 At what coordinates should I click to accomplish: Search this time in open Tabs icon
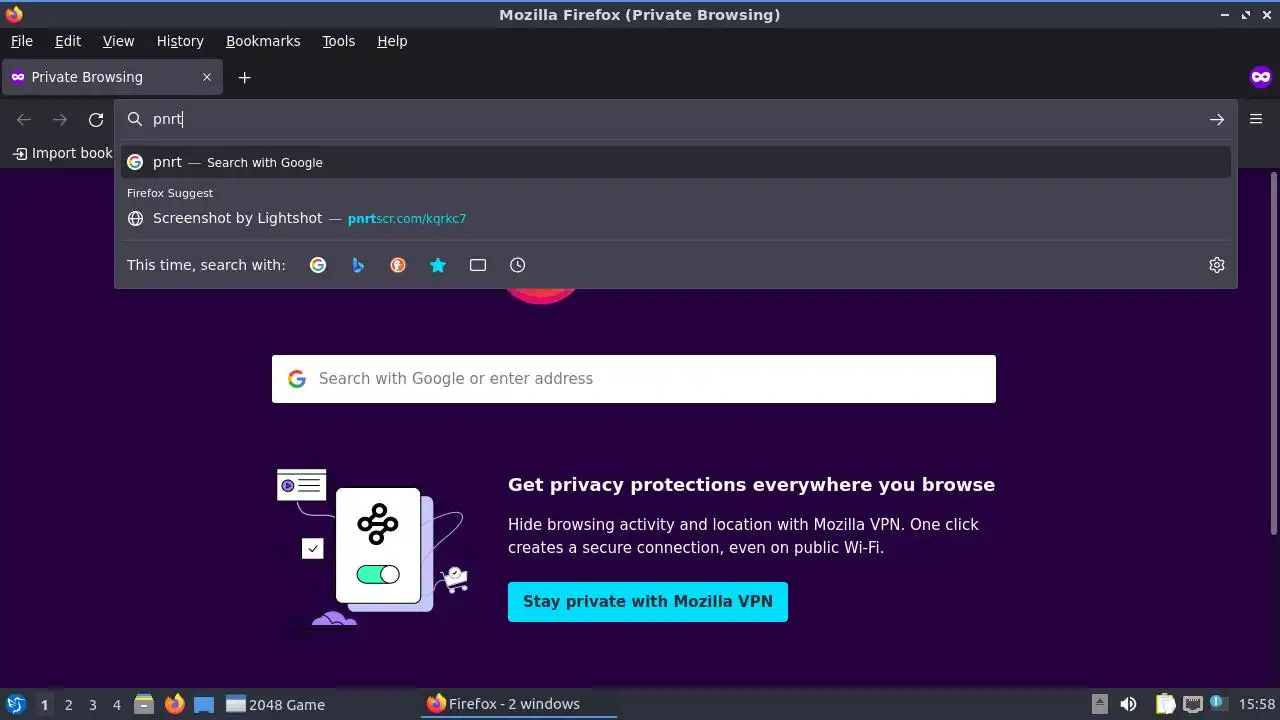pos(478,265)
